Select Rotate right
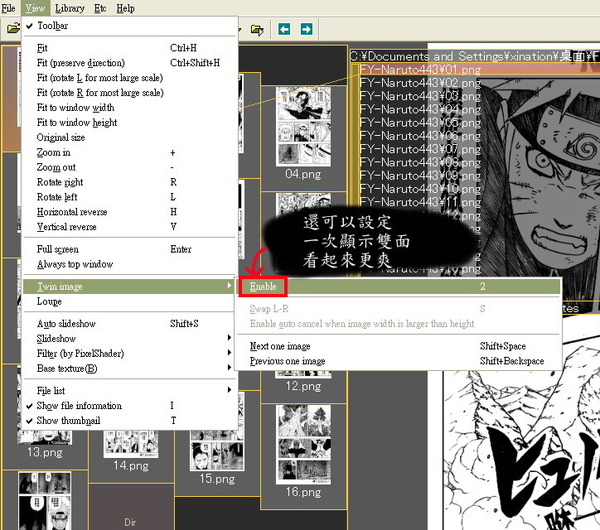The height and width of the screenshot is (530, 600). (129, 183)
